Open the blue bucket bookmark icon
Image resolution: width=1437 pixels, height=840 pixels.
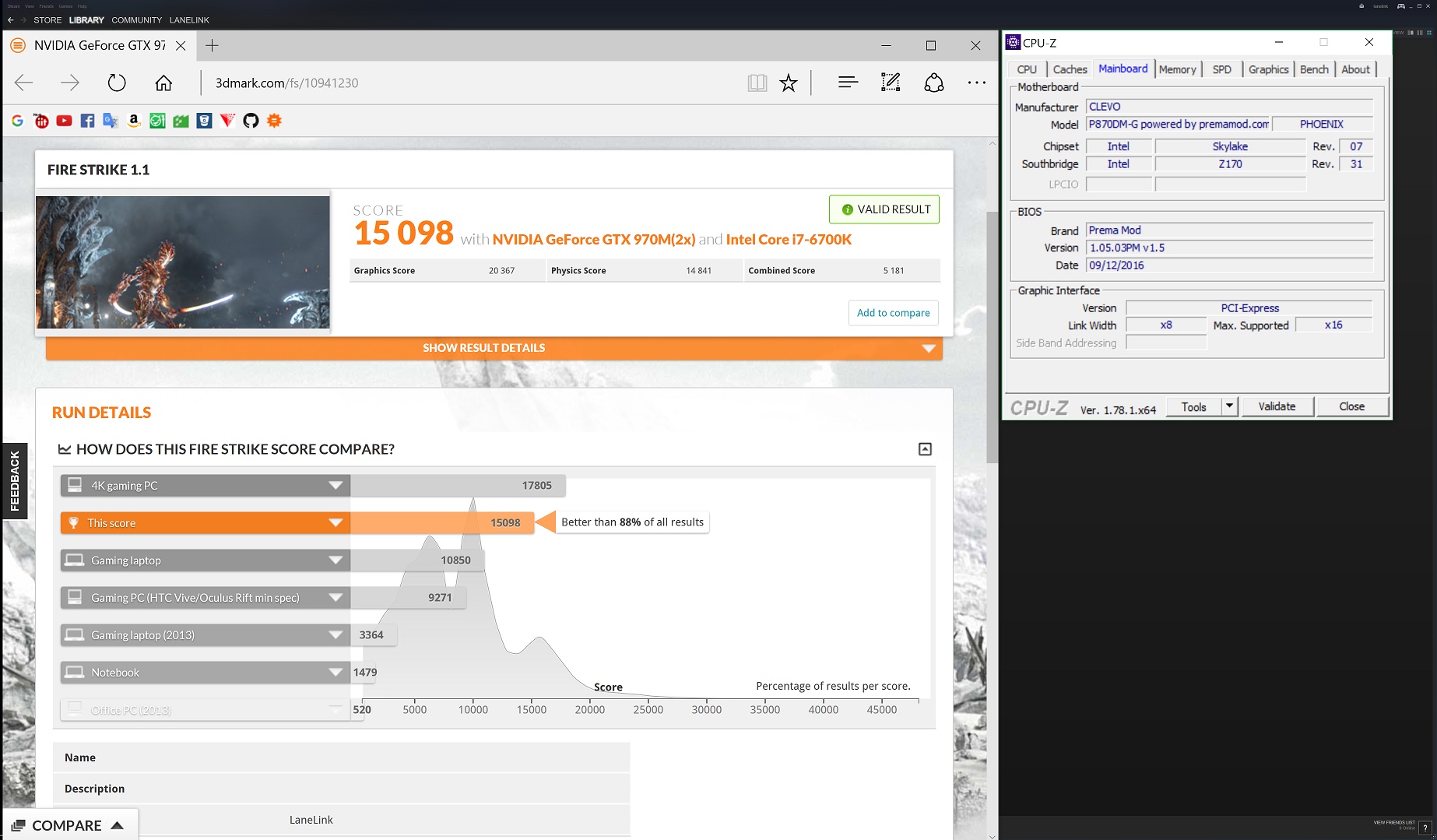pyautogui.click(x=204, y=121)
